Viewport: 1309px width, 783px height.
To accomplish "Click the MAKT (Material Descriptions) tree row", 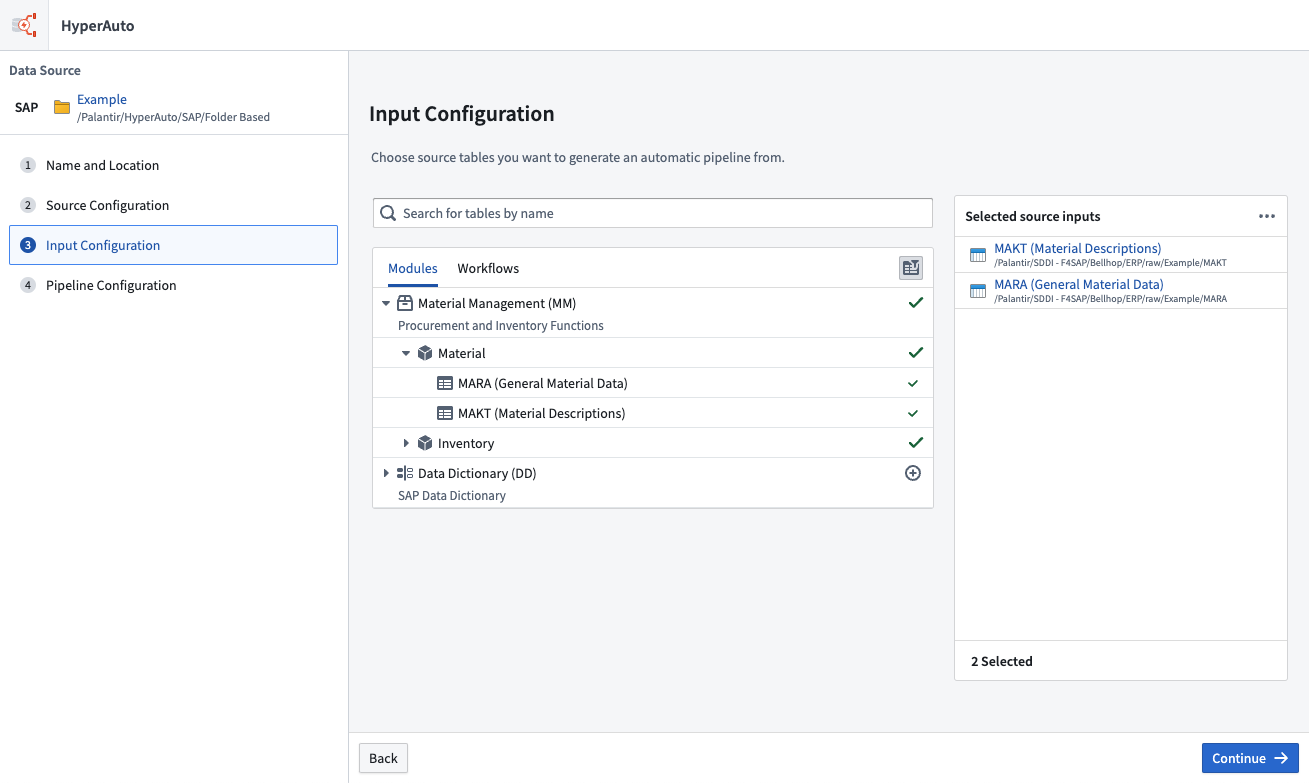I will [x=653, y=413].
